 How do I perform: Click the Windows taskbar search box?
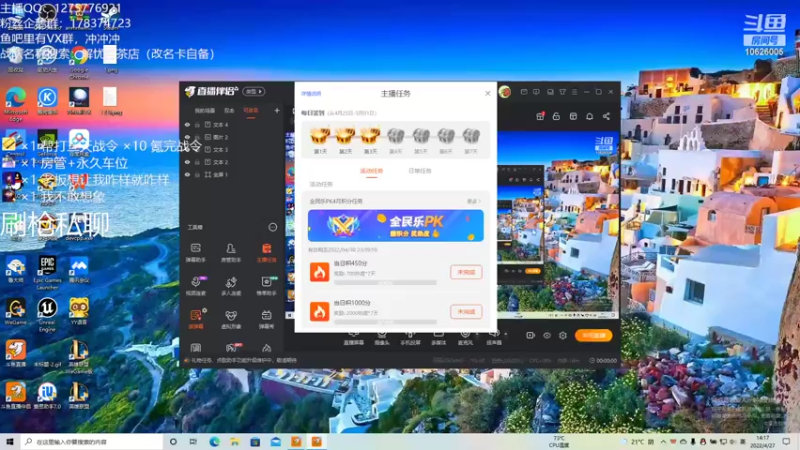pyautogui.click(x=92, y=441)
